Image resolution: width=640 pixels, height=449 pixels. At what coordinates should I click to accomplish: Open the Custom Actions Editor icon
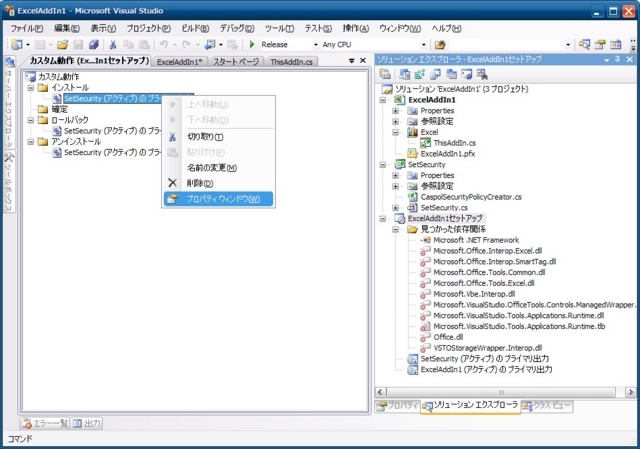click(x=467, y=74)
